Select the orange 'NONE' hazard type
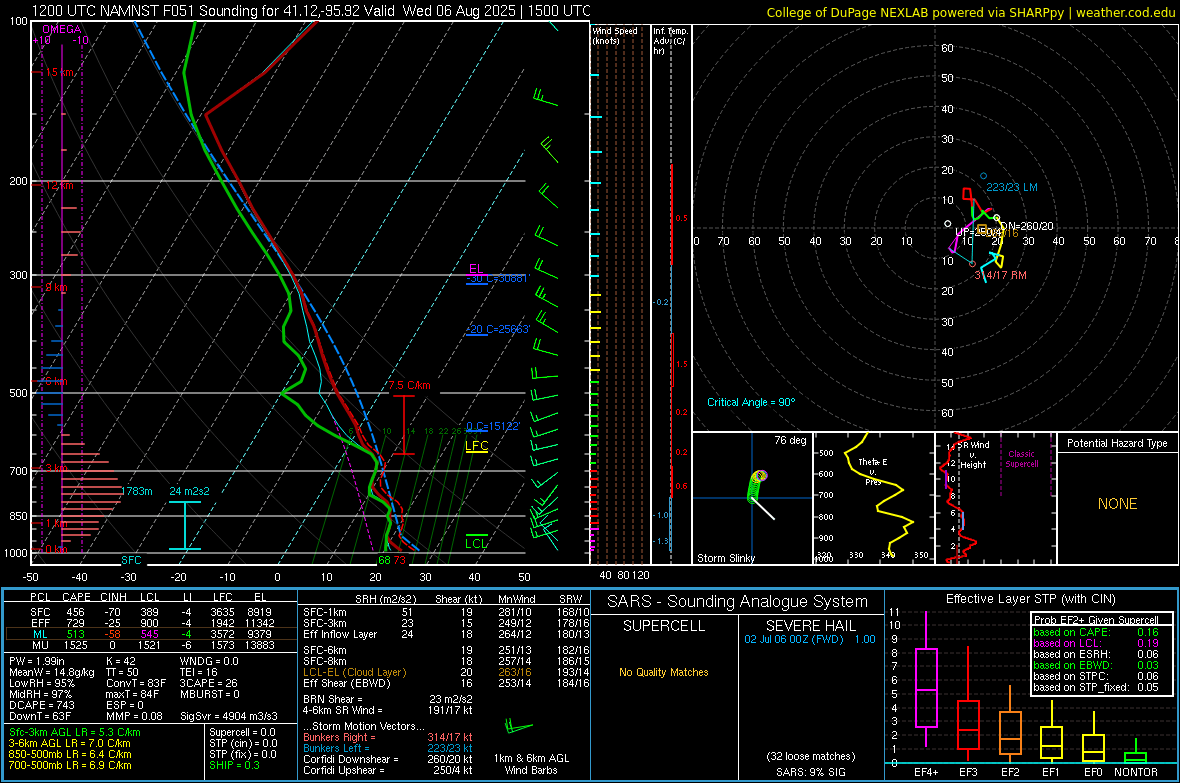This screenshot has height=783, width=1180. (1118, 504)
